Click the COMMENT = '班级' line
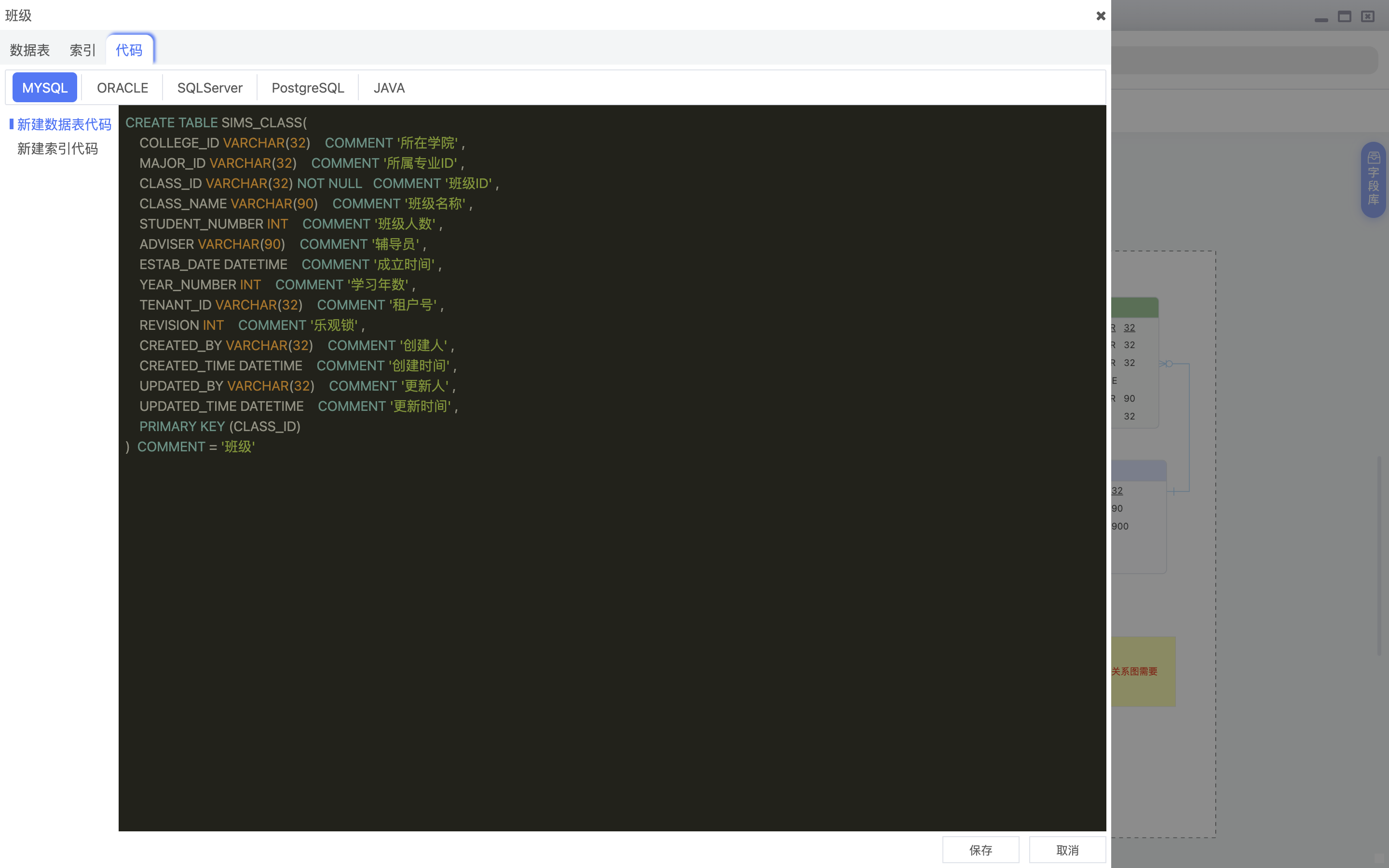1389x868 pixels. point(191,447)
